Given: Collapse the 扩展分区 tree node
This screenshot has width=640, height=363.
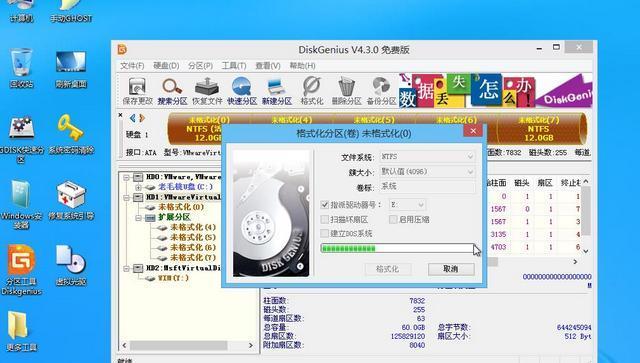Looking at the screenshot, I should coord(138,218).
